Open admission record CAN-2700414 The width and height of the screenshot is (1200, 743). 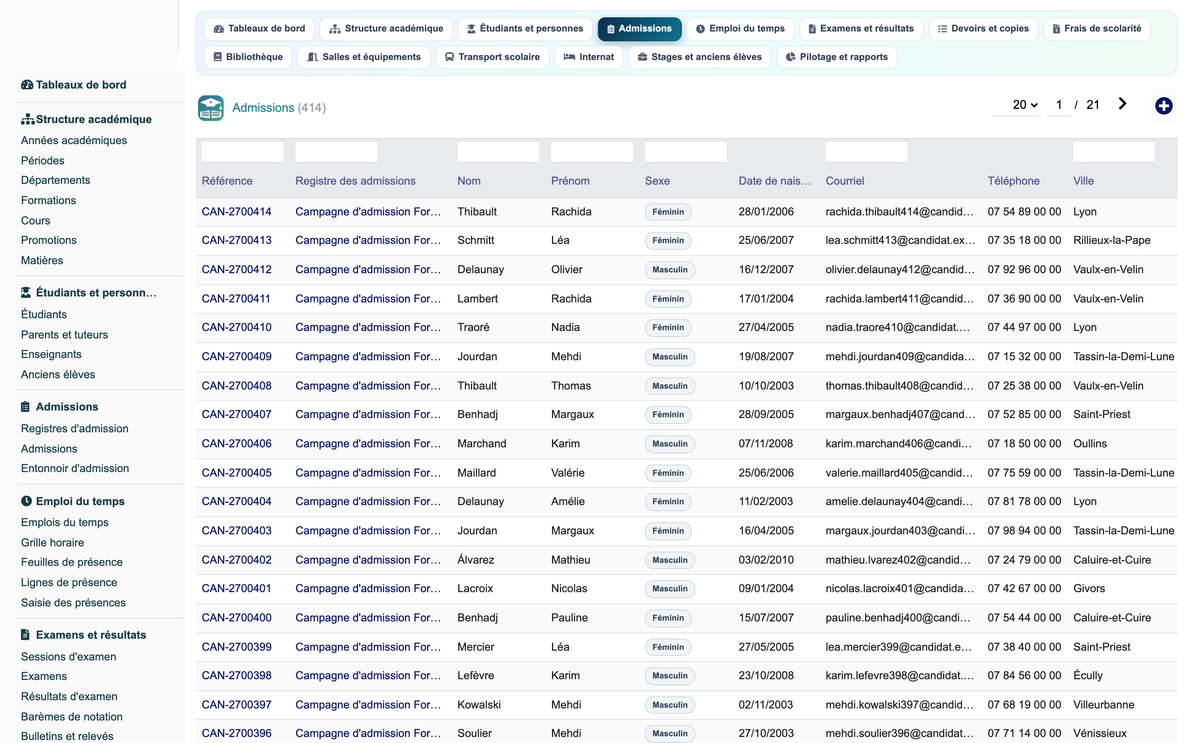pyautogui.click(x=237, y=212)
